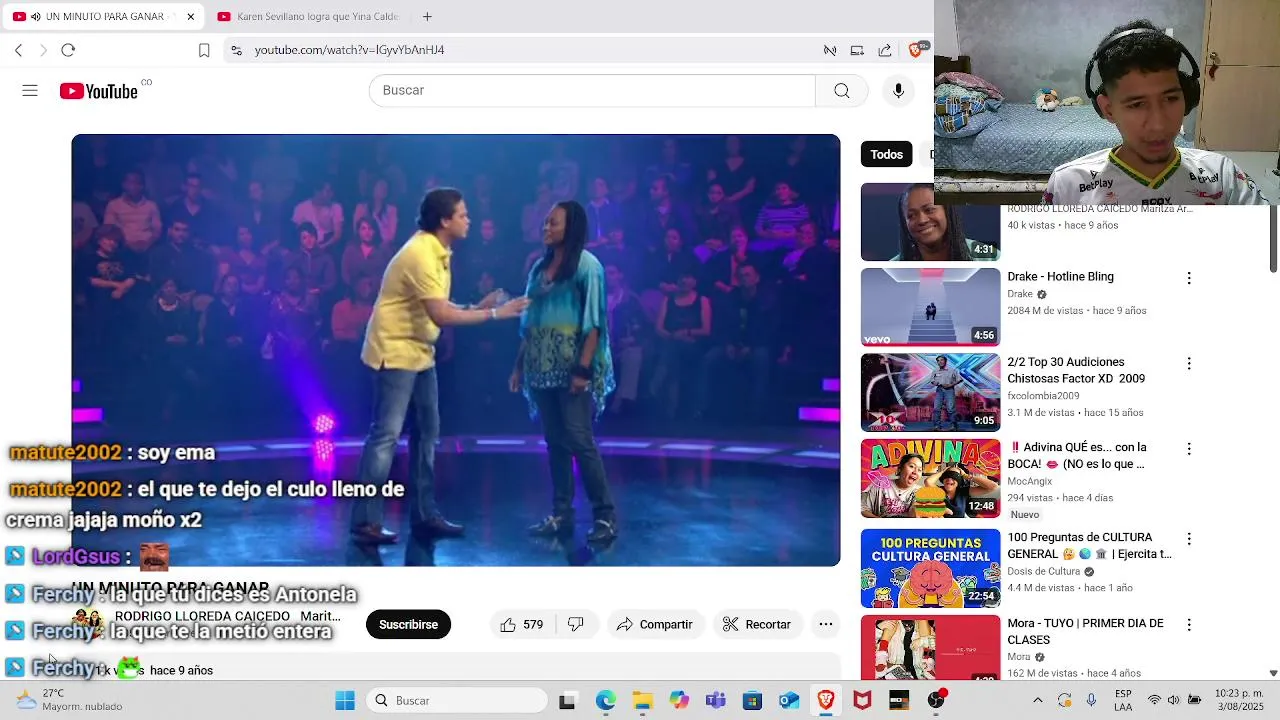Screen dimensions: 1280x720
Task: Open Brave Shields panel
Action: pyautogui.click(x=916, y=50)
